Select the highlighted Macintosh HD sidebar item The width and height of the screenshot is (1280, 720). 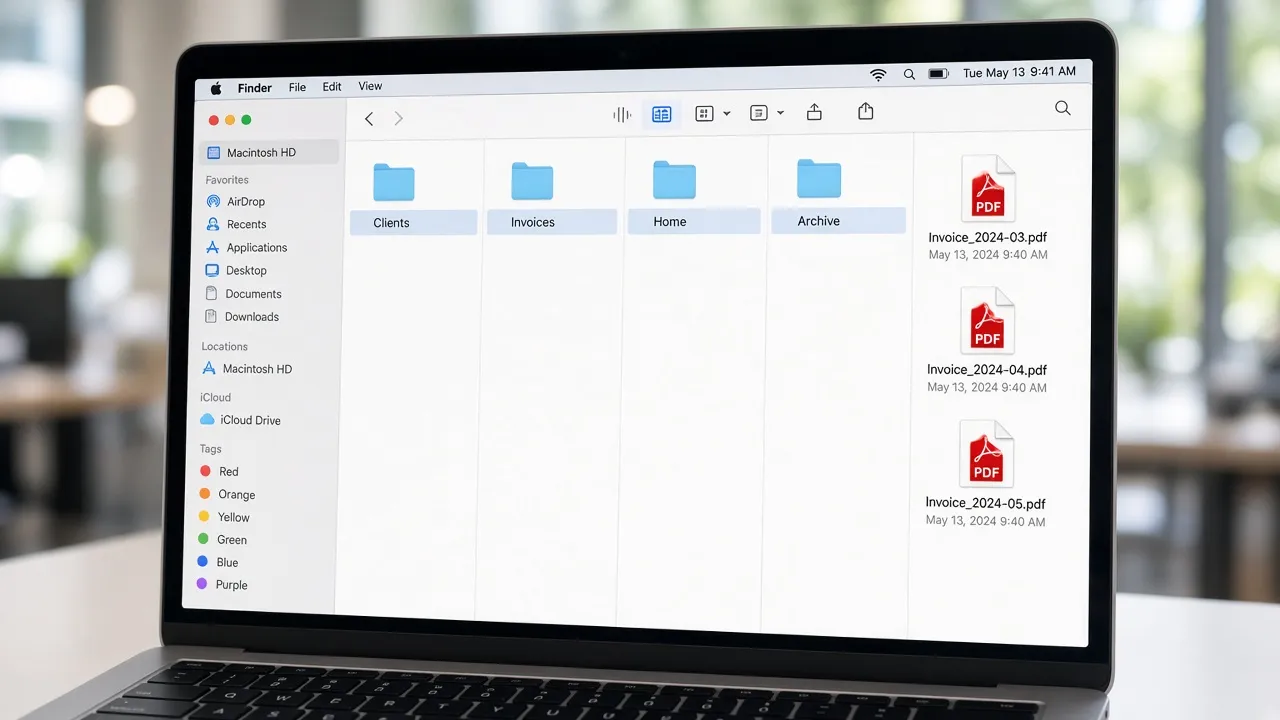[270, 153]
